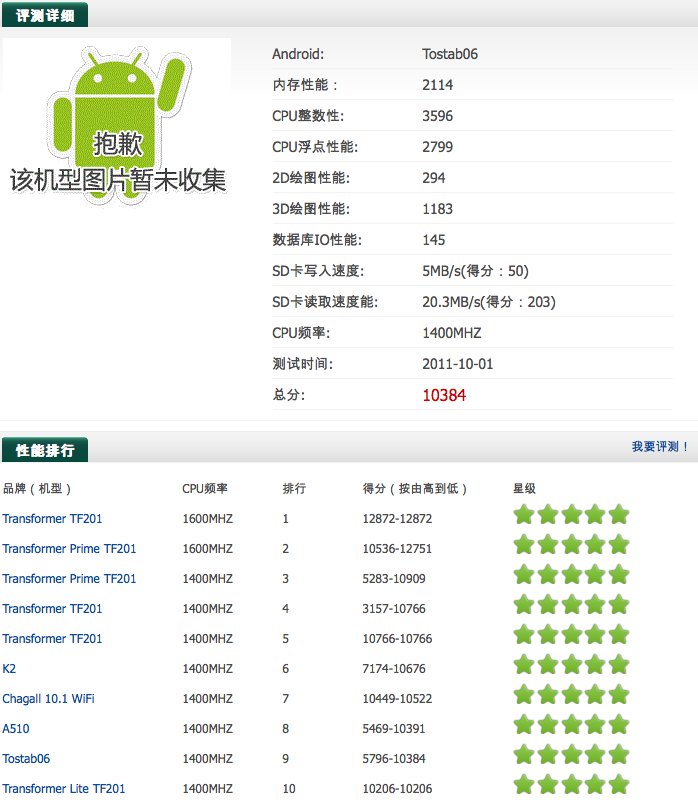Click first star in rank 1 row
The width and height of the screenshot is (698, 804).
point(524,514)
